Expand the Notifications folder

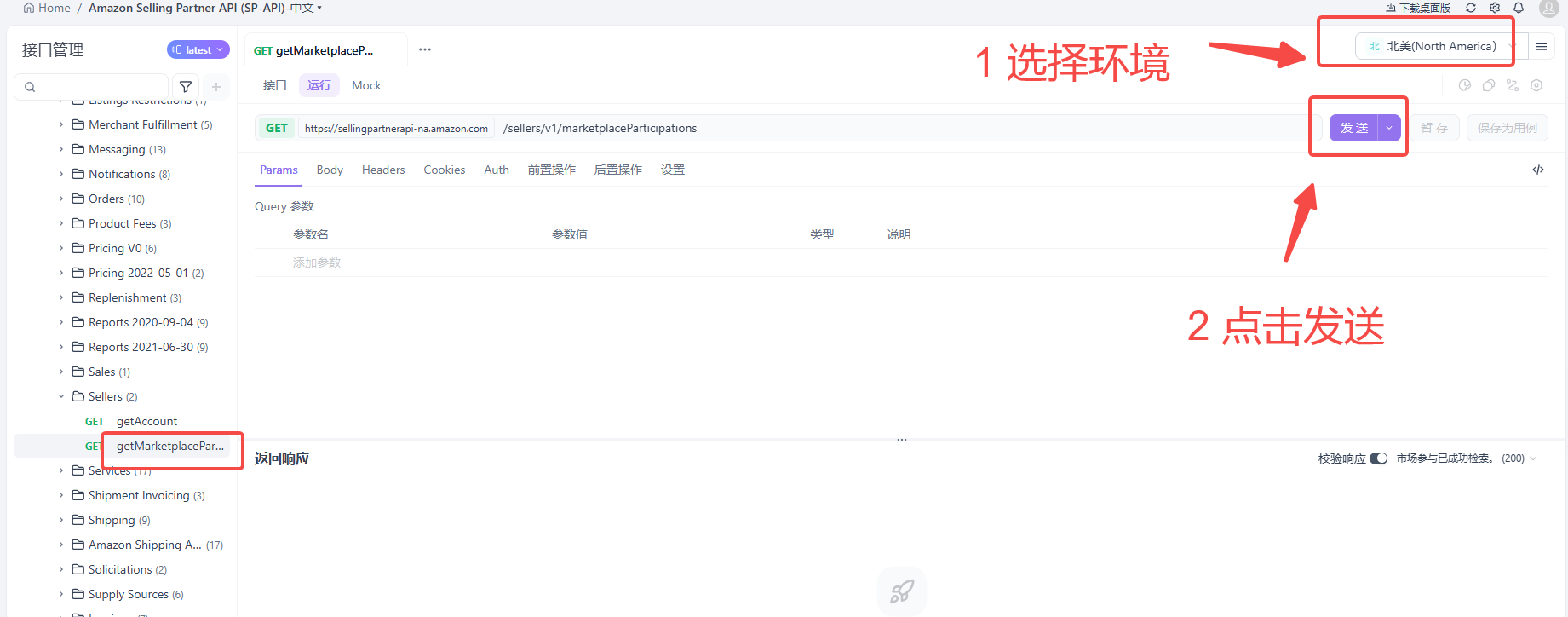pos(61,174)
